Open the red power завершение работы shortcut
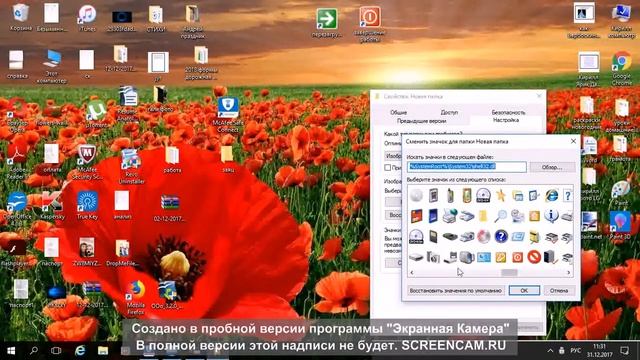640x360 pixels. coord(370,24)
